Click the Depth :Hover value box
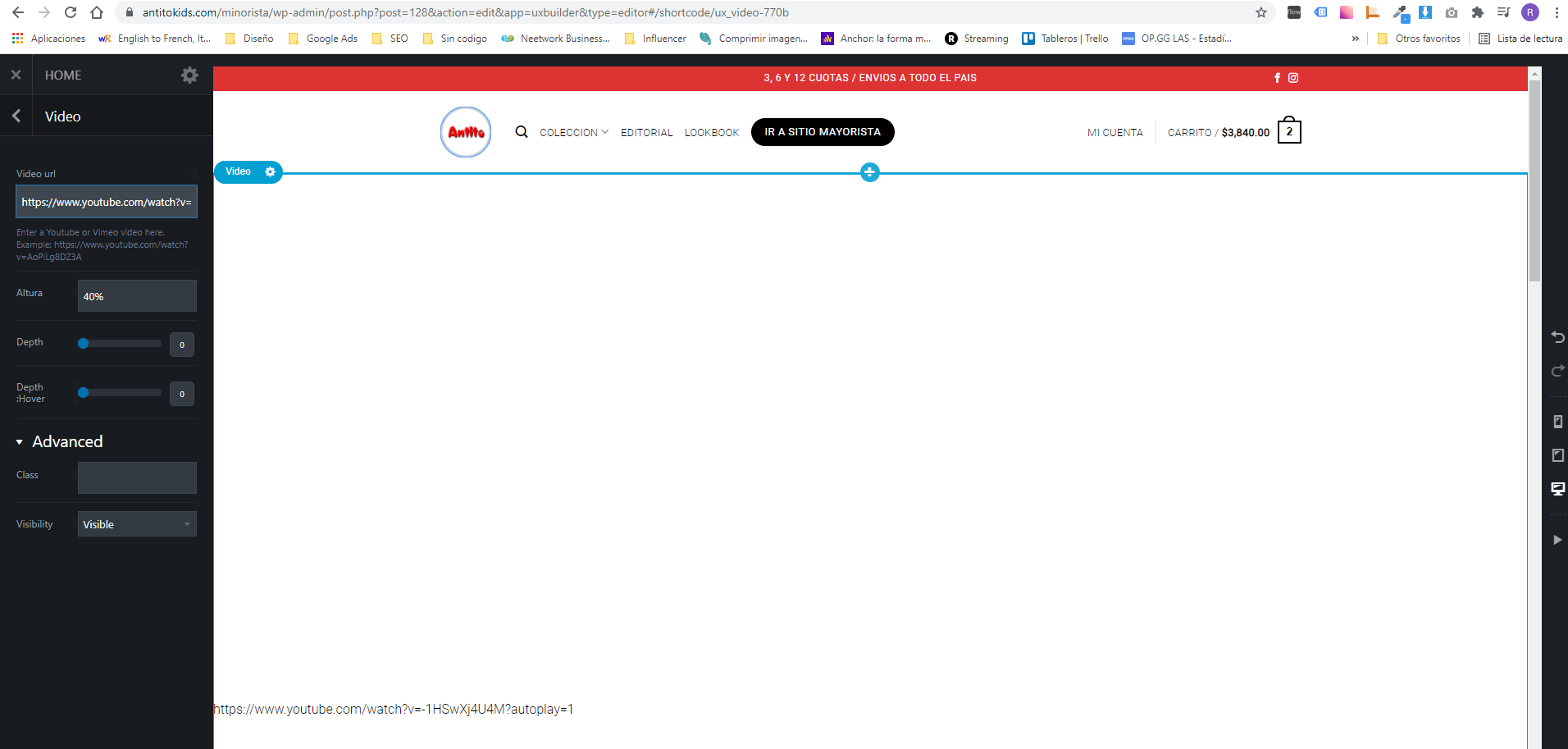This screenshot has width=1568, height=749. coord(182,394)
